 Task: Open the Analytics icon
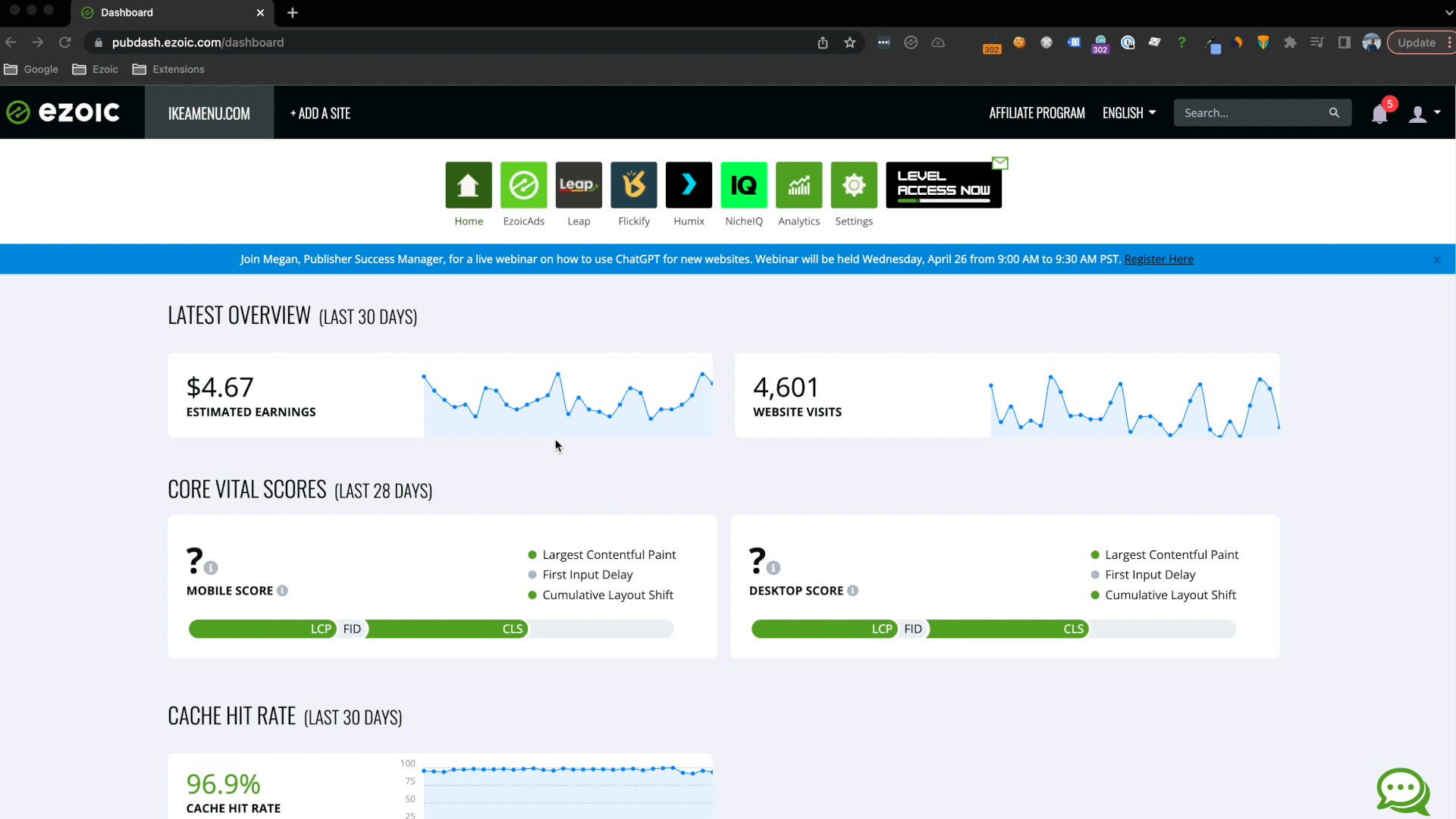pos(799,185)
